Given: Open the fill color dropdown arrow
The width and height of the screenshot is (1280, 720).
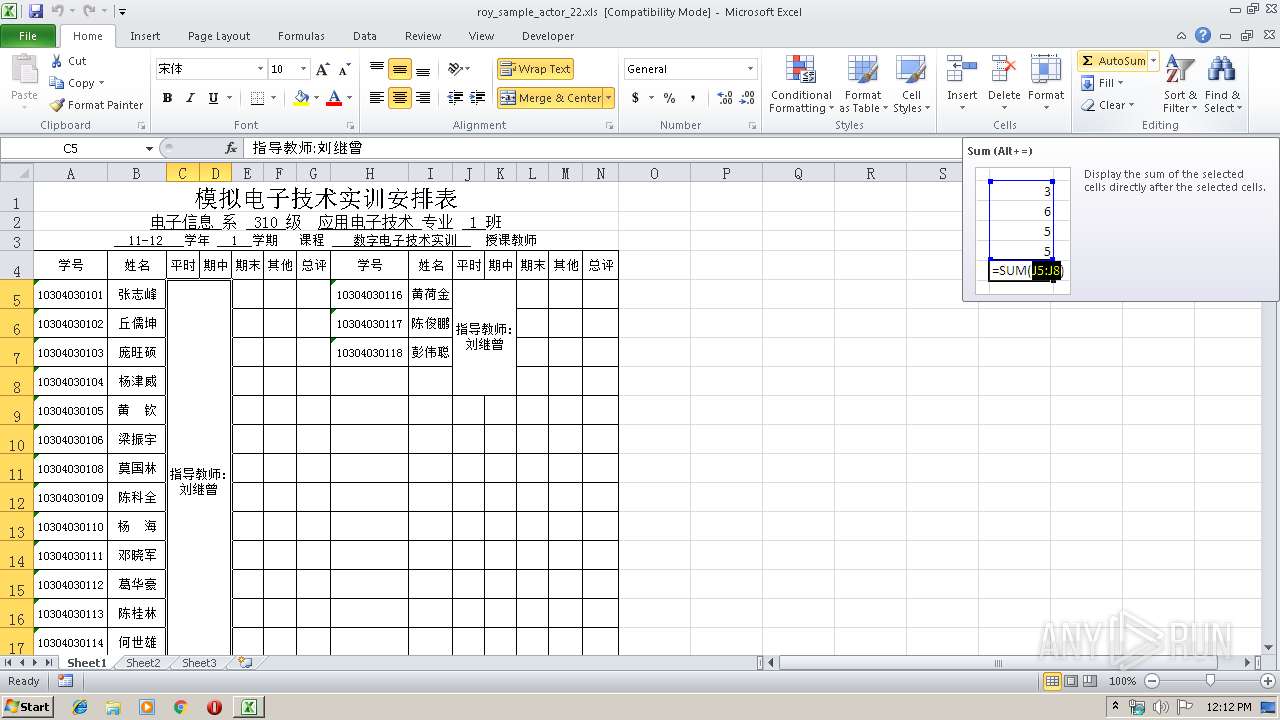Looking at the screenshot, I should click(x=316, y=98).
